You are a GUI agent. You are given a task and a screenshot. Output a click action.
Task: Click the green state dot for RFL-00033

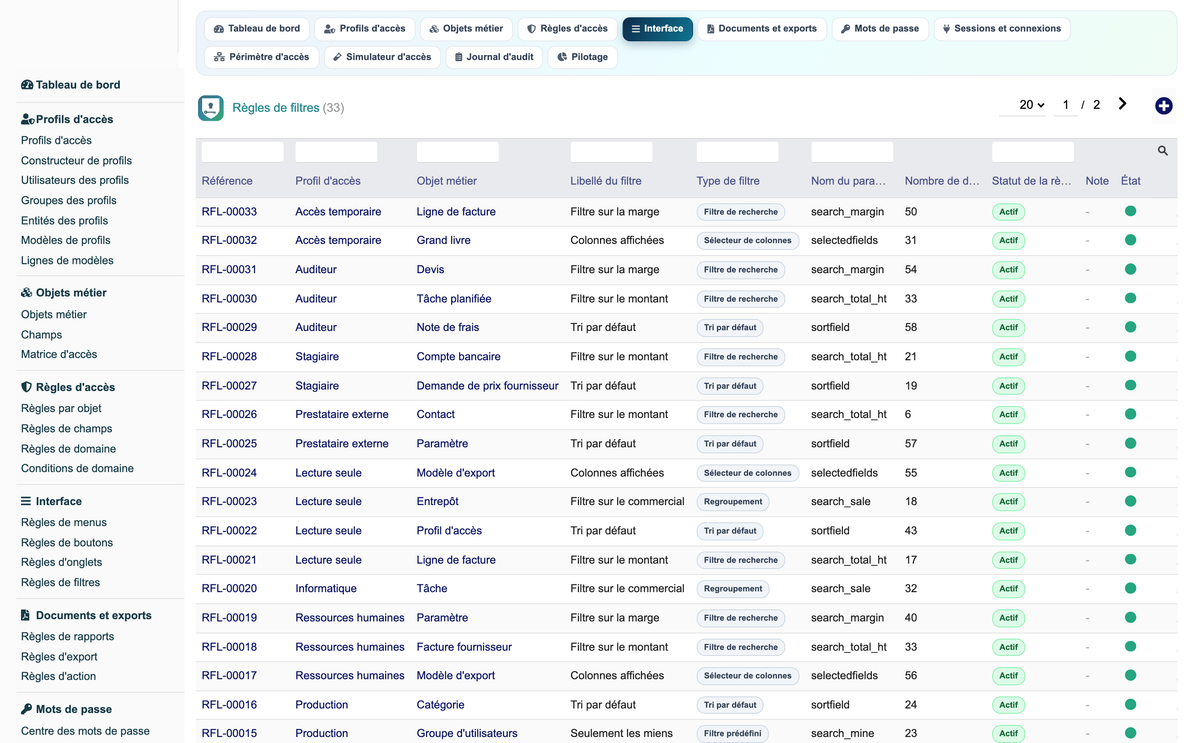click(x=1131, y=212)
